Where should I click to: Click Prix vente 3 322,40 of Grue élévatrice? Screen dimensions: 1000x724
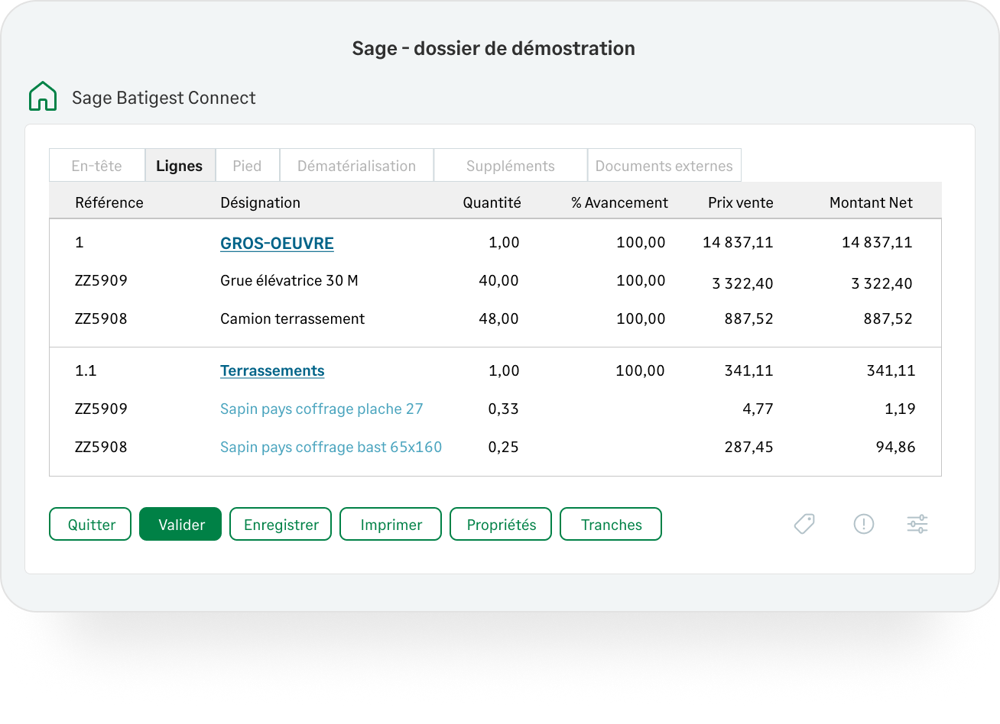point(742,283)
